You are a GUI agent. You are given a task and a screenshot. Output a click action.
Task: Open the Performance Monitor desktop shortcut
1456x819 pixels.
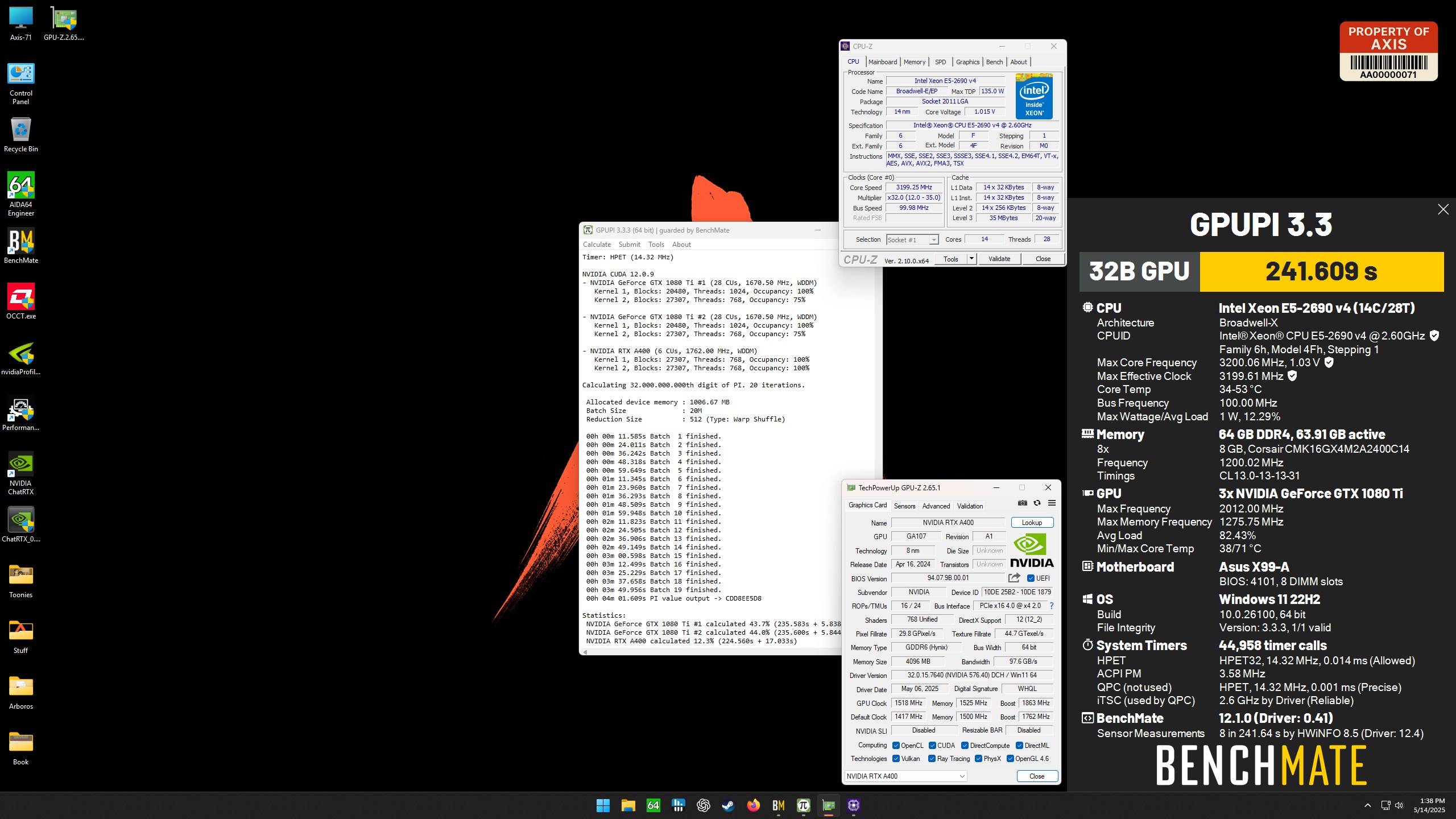(x=21, y=413)
